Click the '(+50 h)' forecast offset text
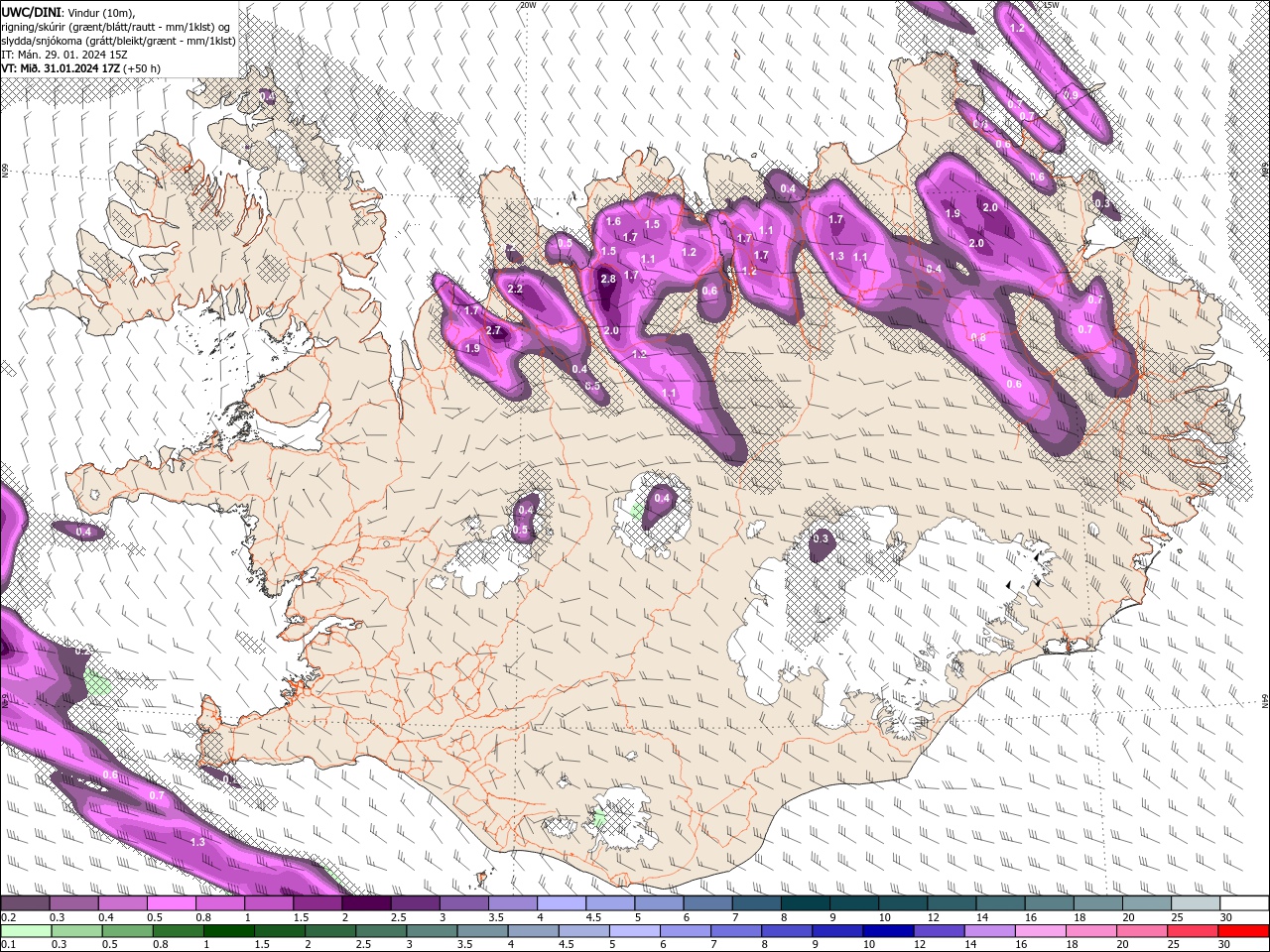This screenshot has height=952, width=1270. tap(142, 68)
